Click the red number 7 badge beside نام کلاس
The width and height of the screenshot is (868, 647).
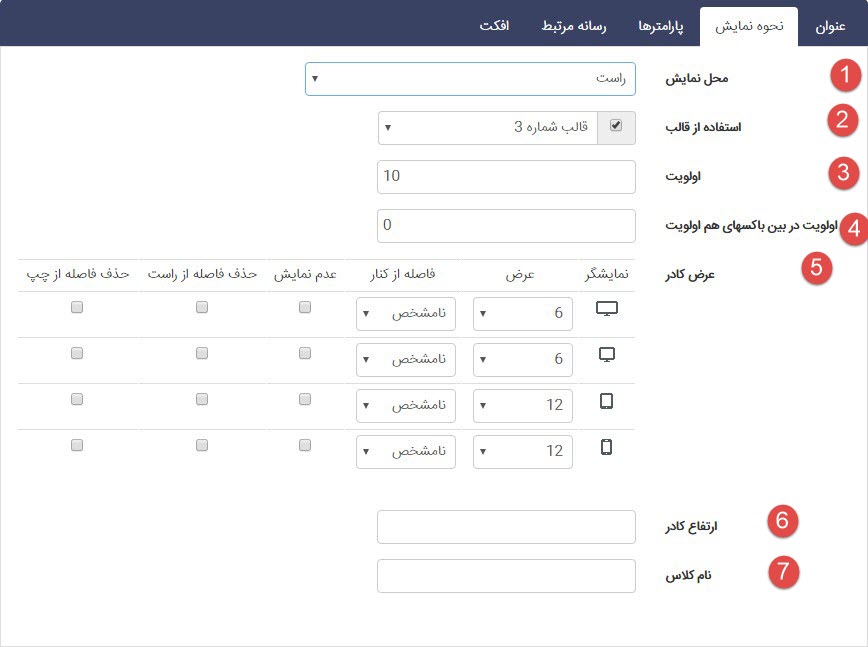pos(784,572)
